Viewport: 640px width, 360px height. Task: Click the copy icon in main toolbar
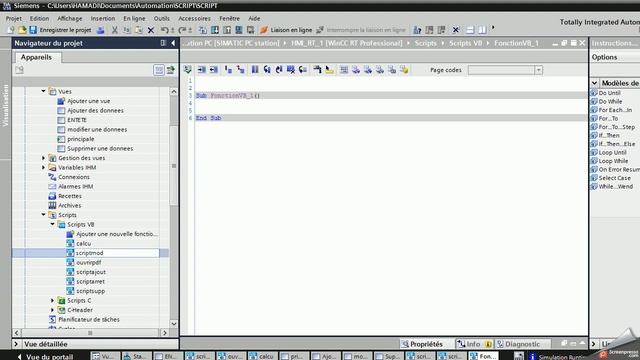tap(127, 30)
